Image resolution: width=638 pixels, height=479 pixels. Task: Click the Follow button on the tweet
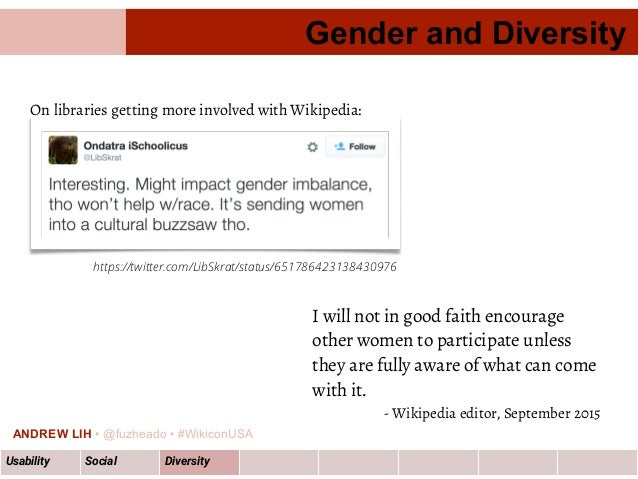[355, 147]
